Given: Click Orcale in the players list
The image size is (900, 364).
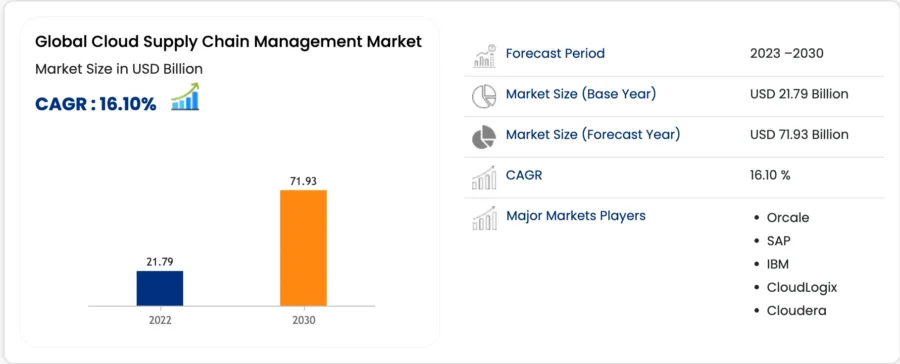Looking at the screenshot, I should 788,218.
